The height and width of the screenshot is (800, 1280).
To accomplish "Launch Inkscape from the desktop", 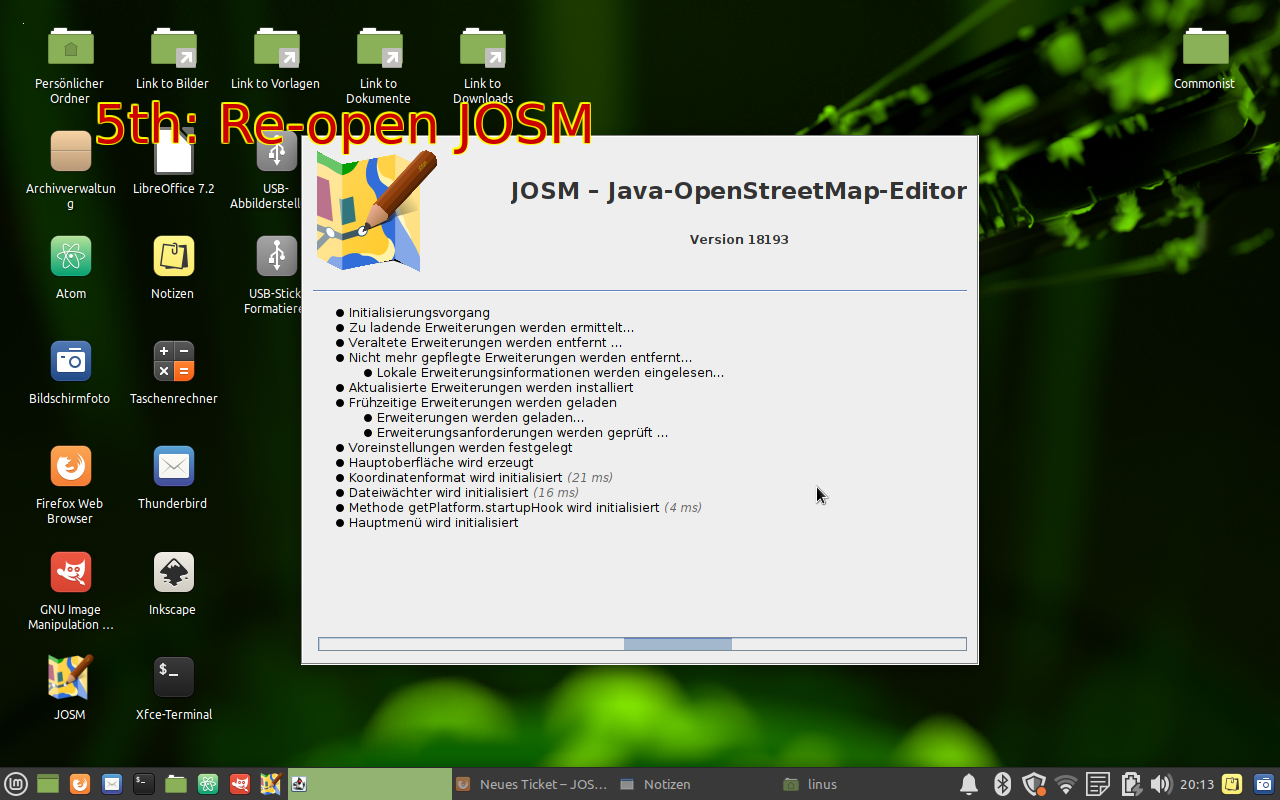I will 174,572.
